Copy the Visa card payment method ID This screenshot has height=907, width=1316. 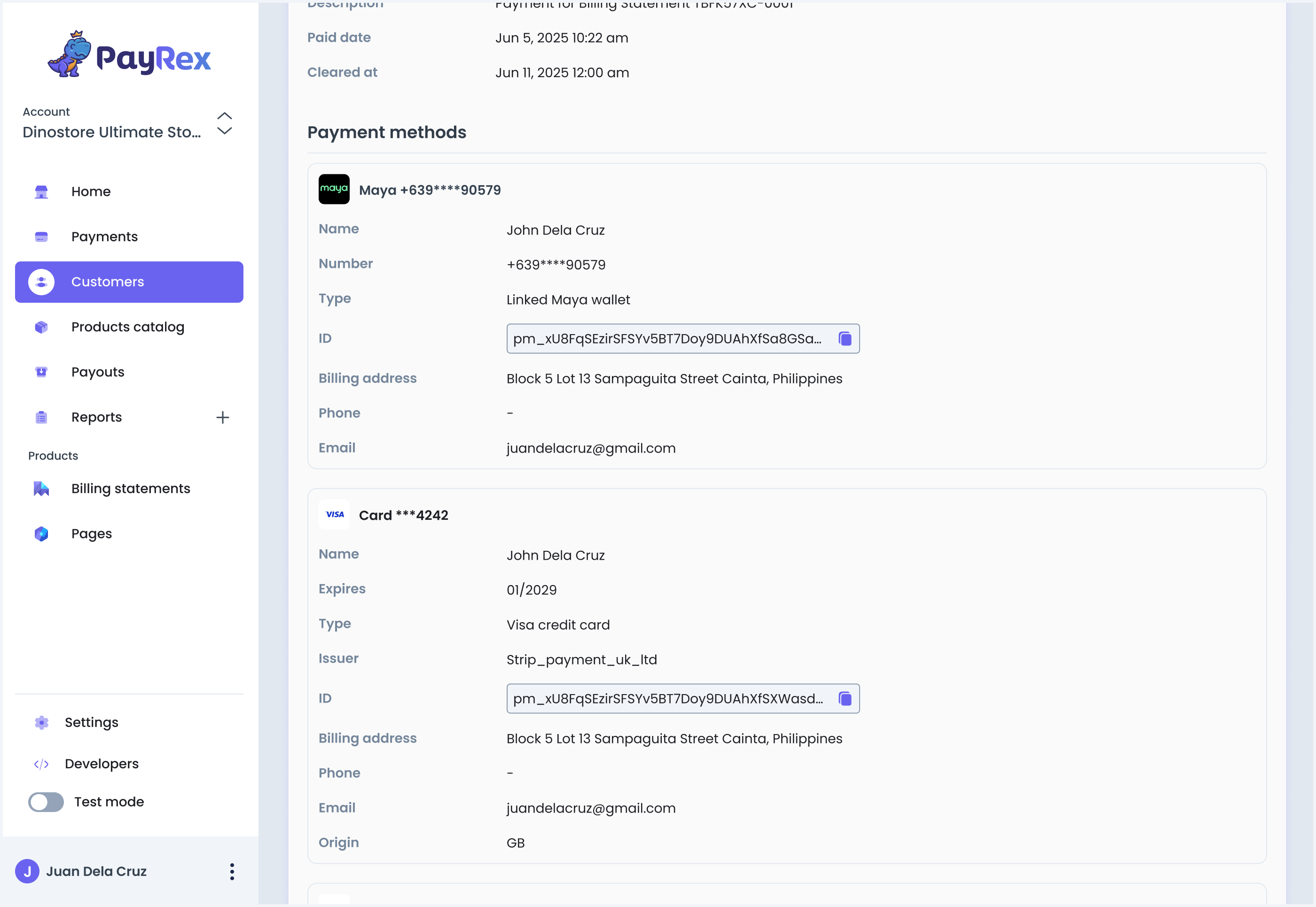pos(845,698)
